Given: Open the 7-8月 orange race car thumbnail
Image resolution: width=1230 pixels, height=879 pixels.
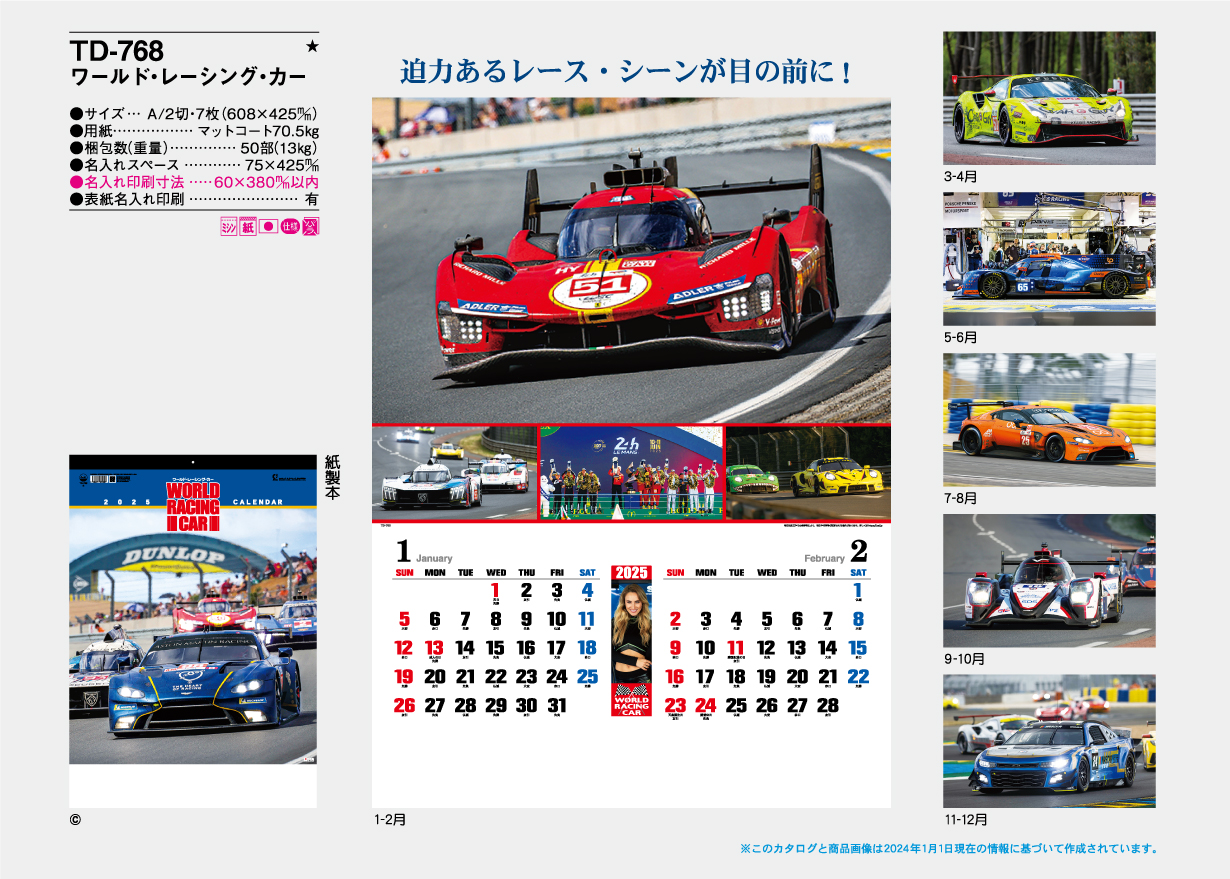Looking at the screenshot, I should pyautogui.click(x=1049, y=420).
